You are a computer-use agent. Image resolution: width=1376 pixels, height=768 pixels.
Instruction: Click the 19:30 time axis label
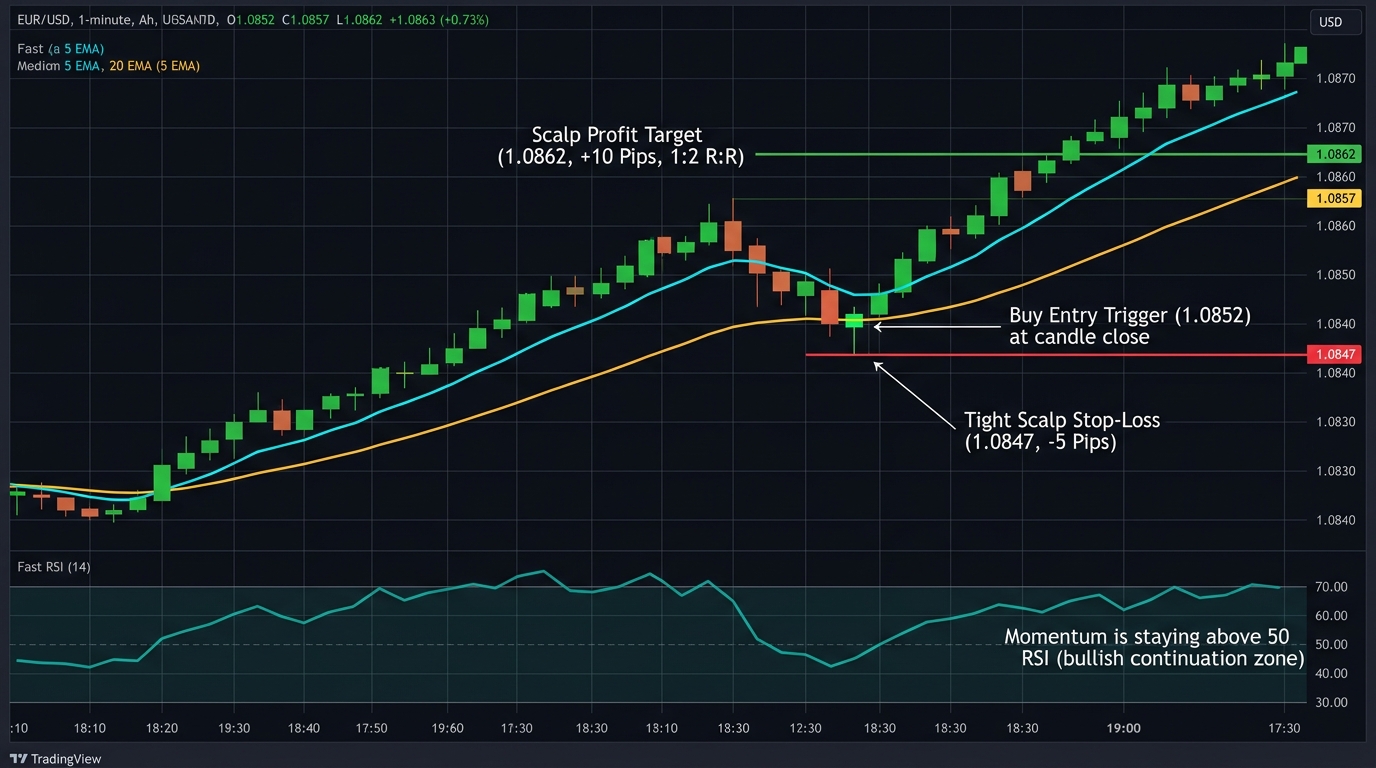234,728
